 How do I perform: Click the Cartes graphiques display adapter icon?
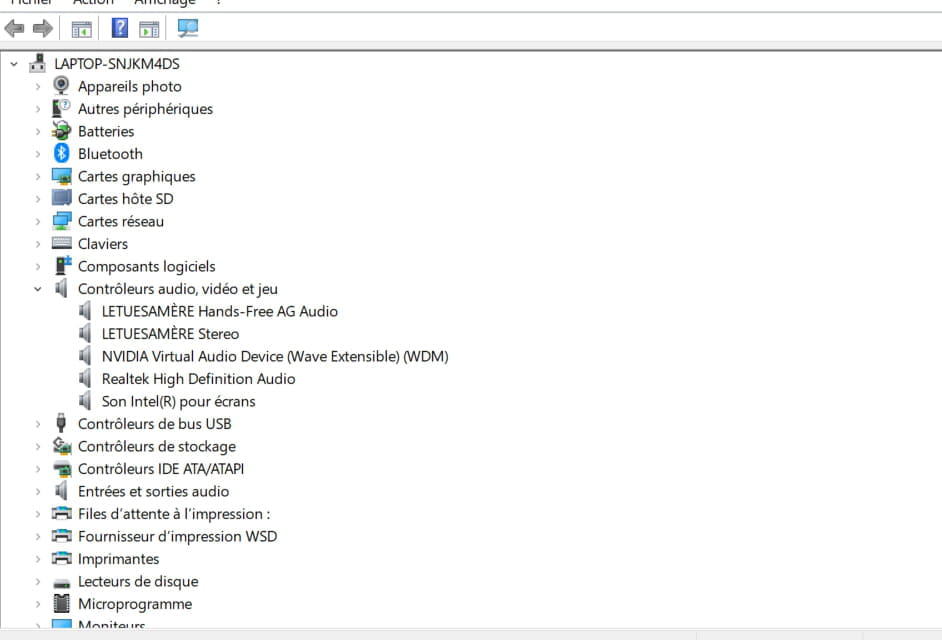61,176
